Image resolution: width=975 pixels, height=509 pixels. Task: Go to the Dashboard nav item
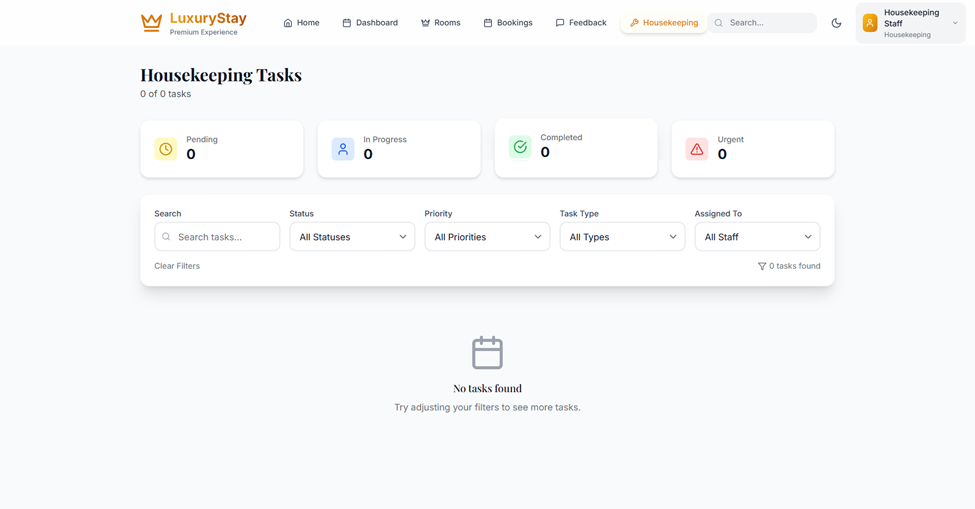(x=370, y=23)
